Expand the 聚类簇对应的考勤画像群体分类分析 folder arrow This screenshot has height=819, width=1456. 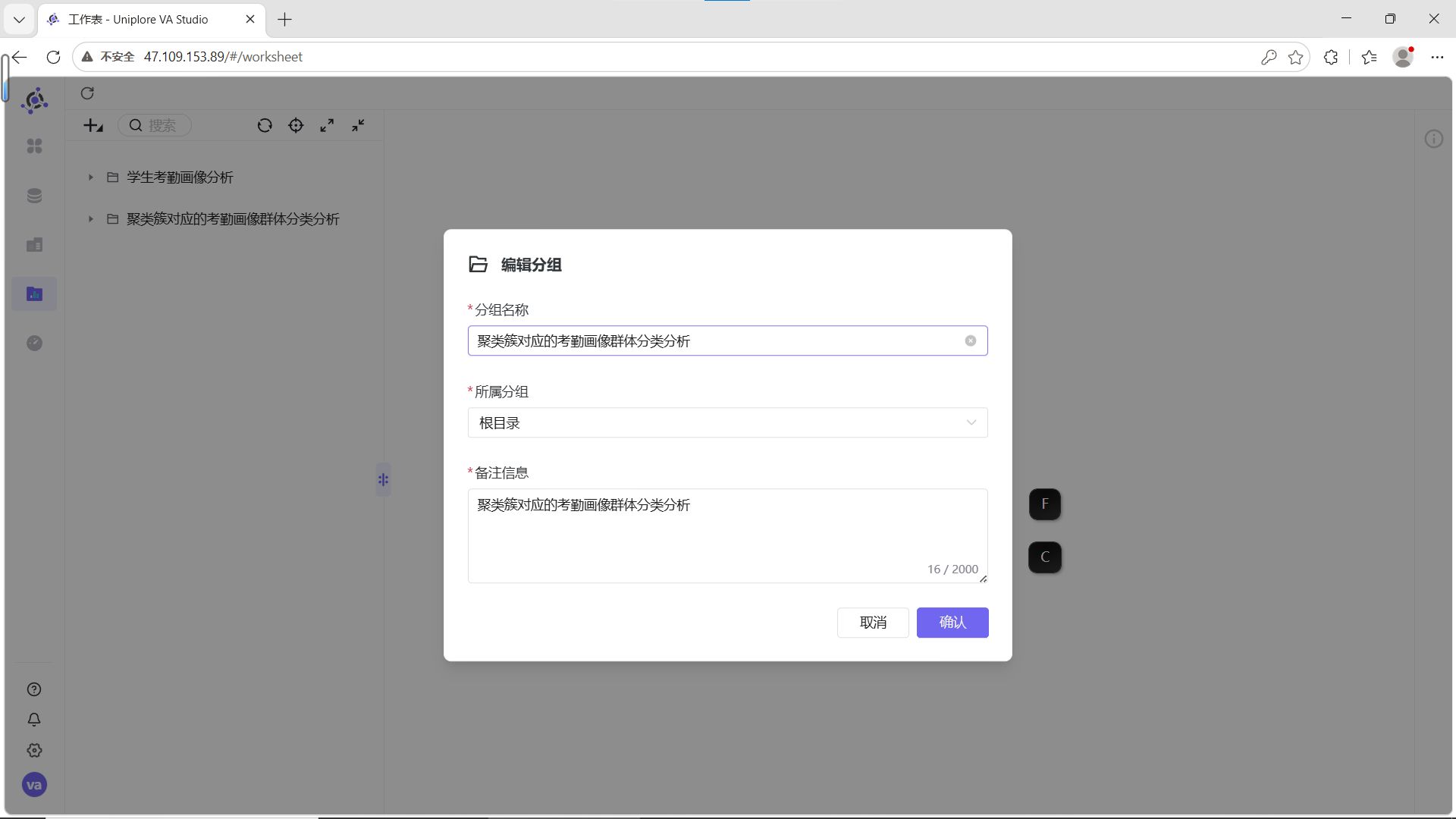(x=90, y=219)
